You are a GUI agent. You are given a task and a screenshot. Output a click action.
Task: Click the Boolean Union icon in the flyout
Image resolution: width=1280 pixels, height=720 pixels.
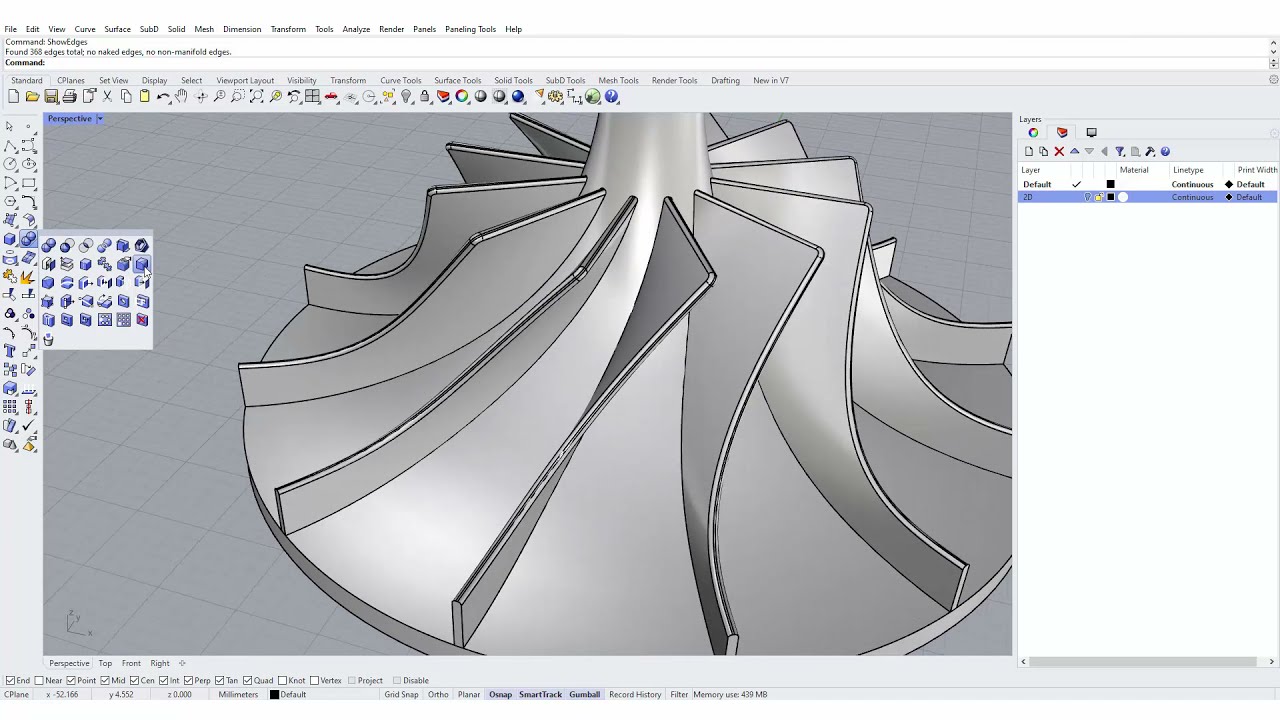(48, 246)
